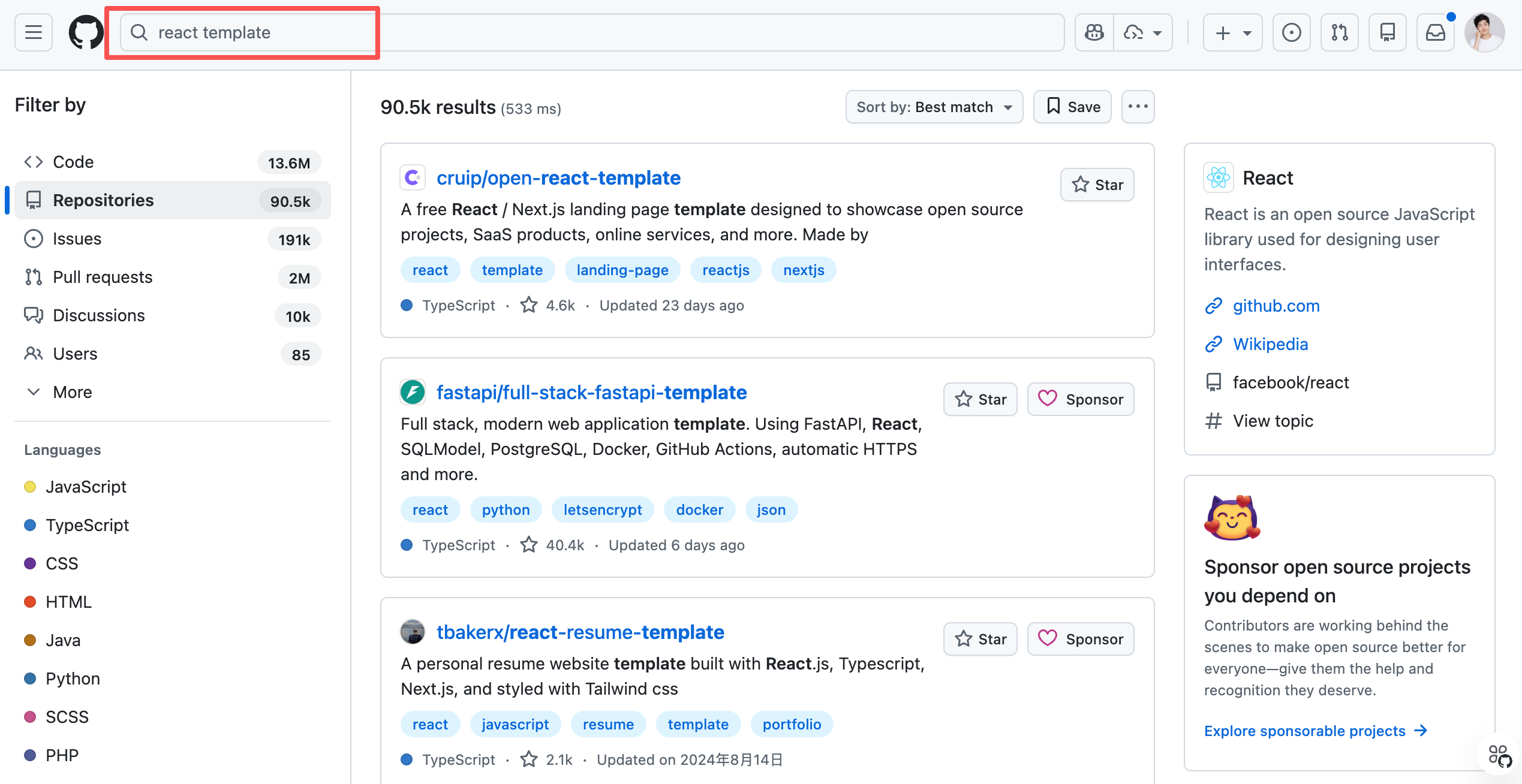This screenshot has height=784, width=1522.
Task: Open the hamburger navigation menu
Action: click(34, 32)
